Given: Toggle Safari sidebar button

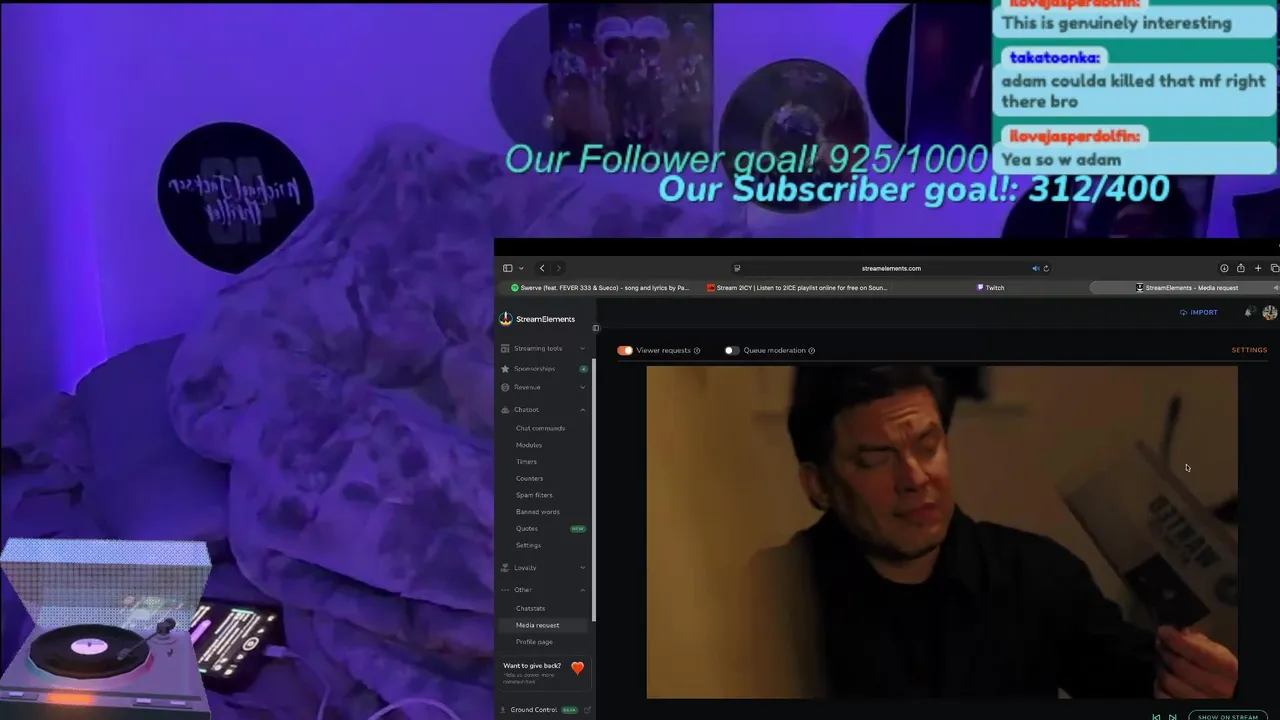Looking at the screenshot, I should (x=507, y=268).
